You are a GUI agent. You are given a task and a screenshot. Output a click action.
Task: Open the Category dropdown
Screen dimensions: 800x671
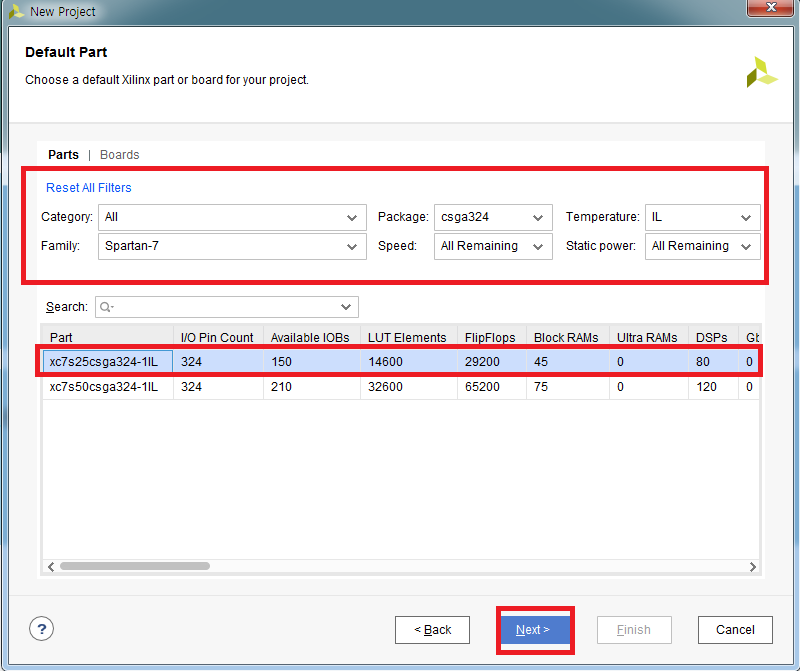pos(232,217)
